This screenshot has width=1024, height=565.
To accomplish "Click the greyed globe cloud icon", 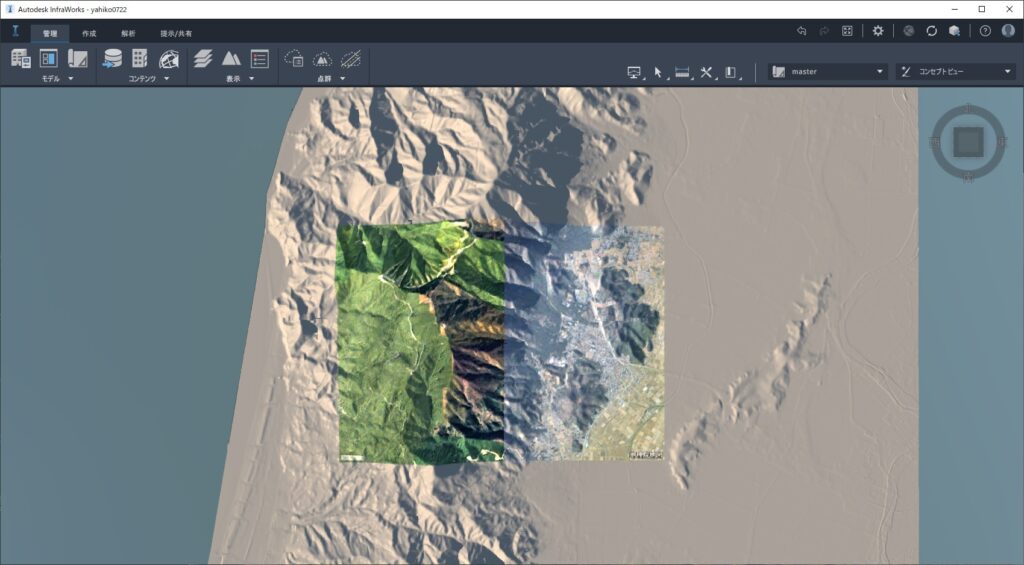I will (x=908, y=31).
